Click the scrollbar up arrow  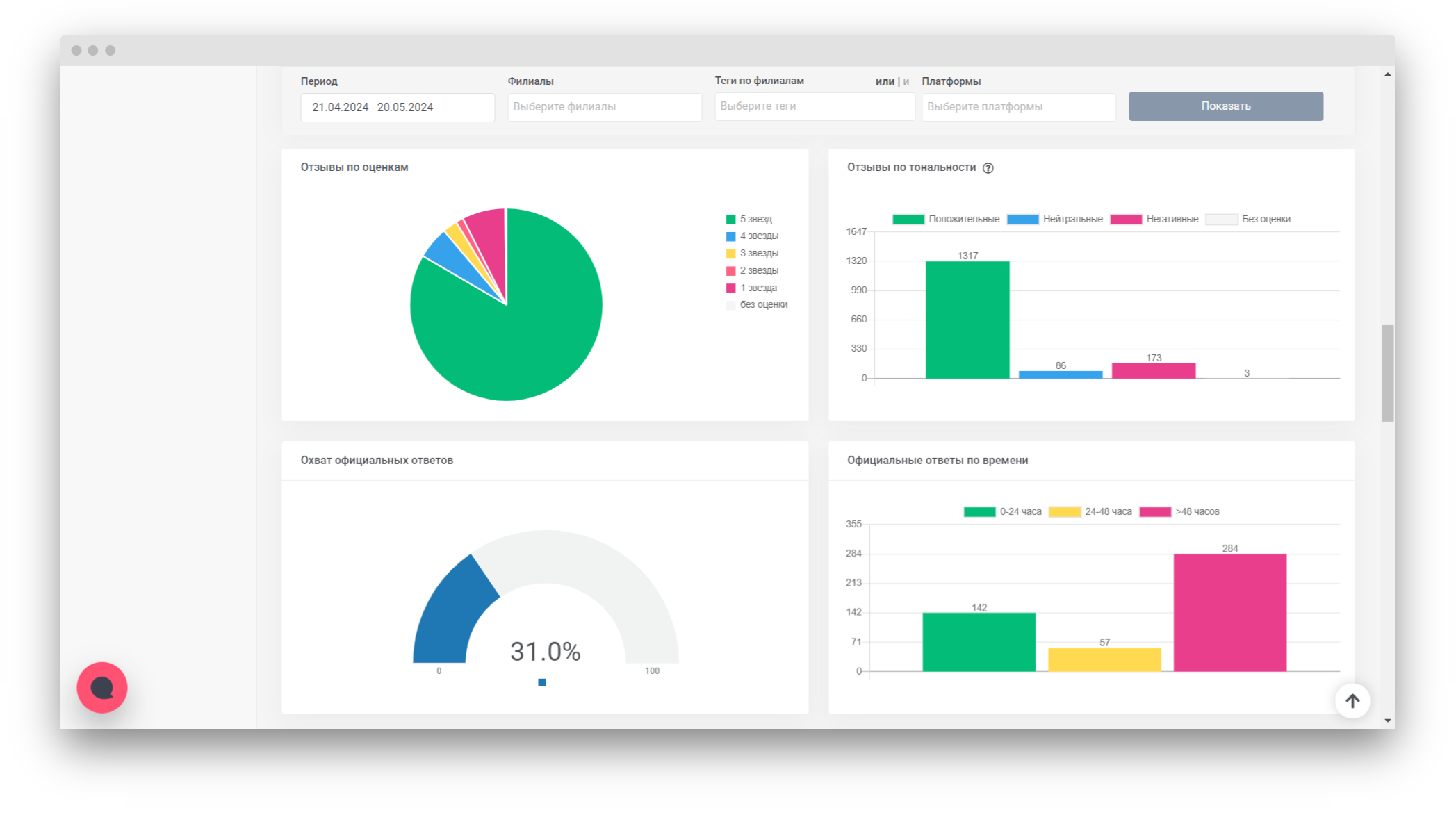(x=1388, y=74)
